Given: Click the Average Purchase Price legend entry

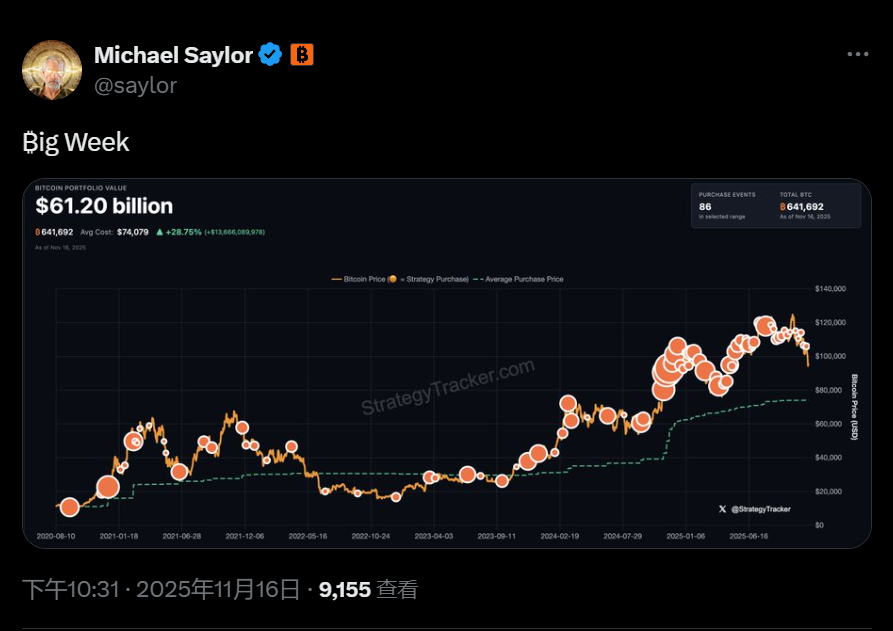Looking at the screenshot, I should coord(520,279).
